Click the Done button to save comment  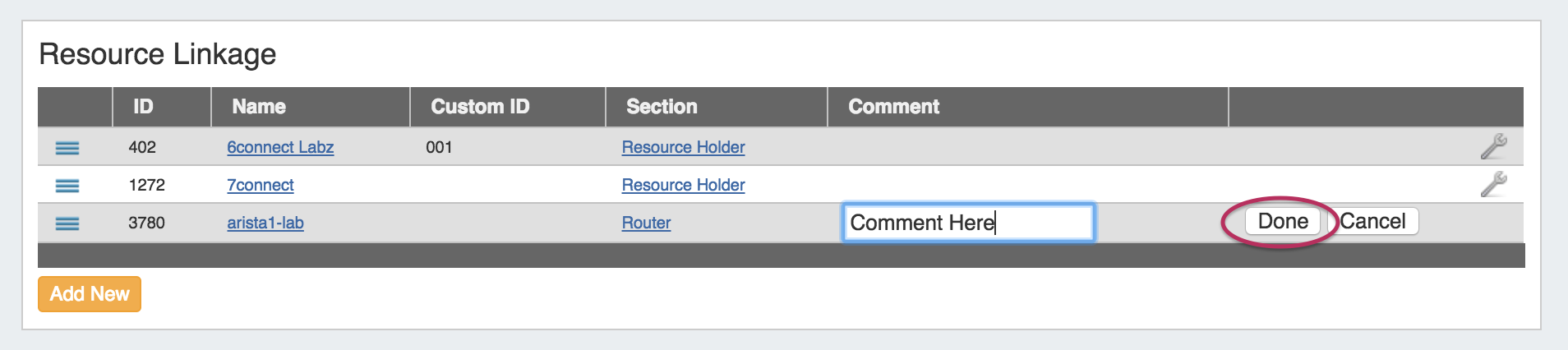point(1283,222)
